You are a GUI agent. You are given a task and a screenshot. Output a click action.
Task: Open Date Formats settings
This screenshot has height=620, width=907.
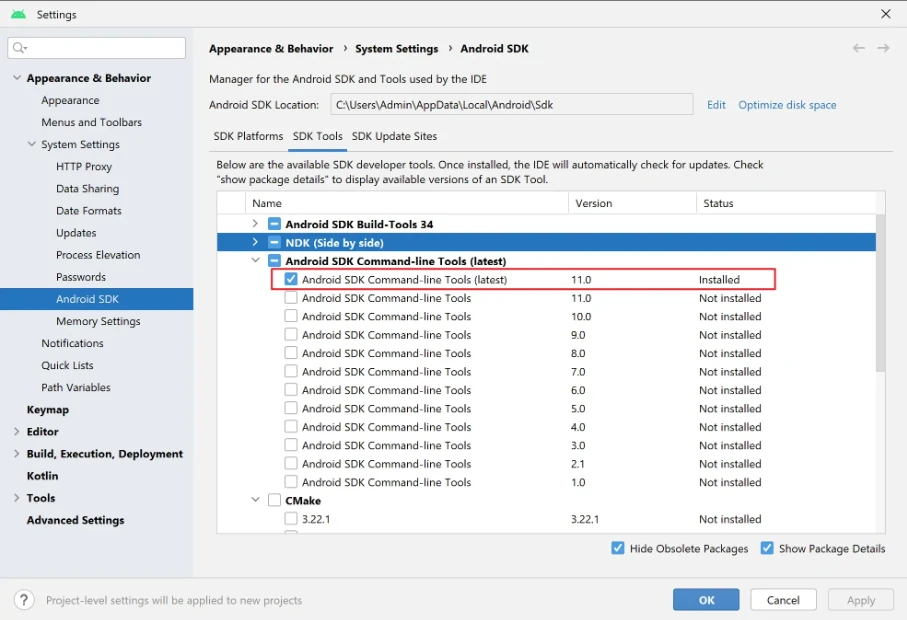click(89, 211)
